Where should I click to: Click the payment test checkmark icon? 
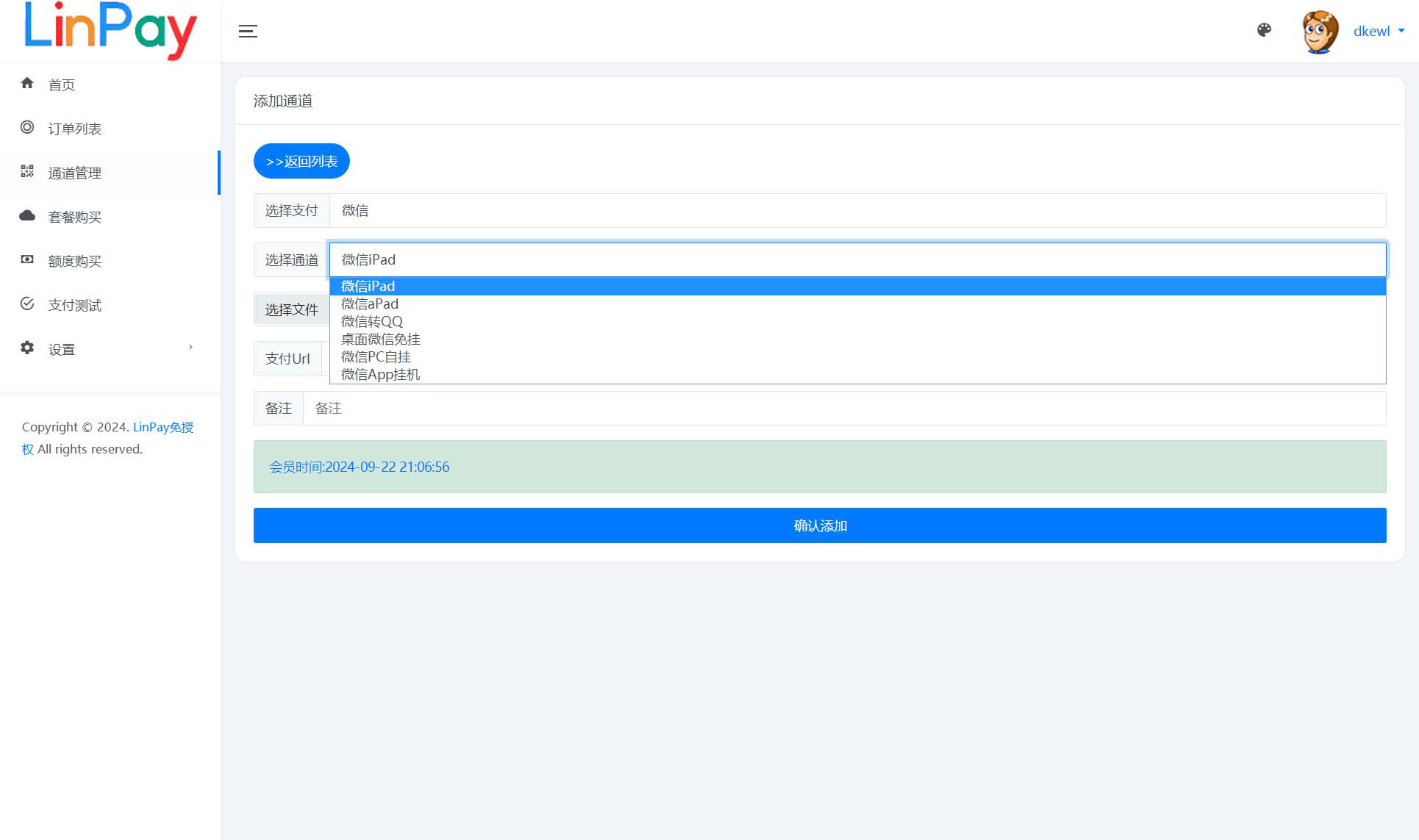27,304
